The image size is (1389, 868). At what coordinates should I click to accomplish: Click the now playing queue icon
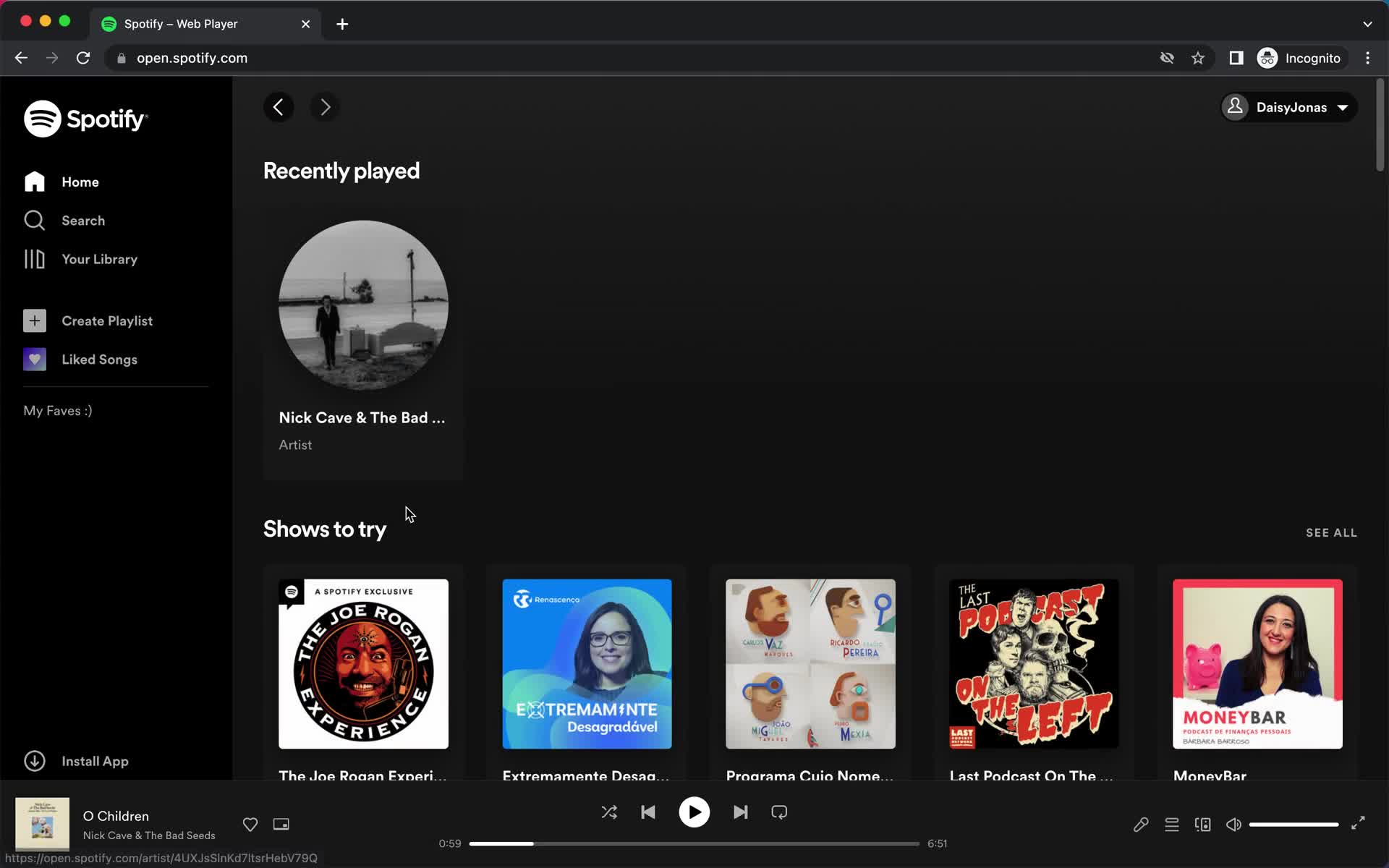pos(1172,825)
